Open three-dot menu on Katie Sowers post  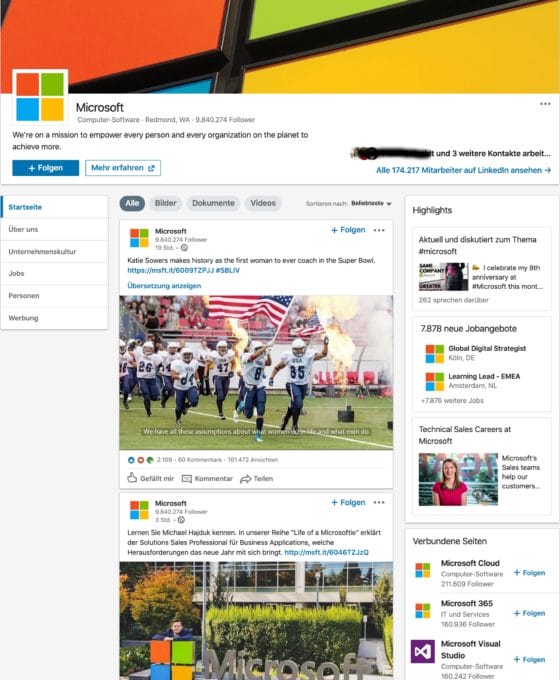(379, 230)
